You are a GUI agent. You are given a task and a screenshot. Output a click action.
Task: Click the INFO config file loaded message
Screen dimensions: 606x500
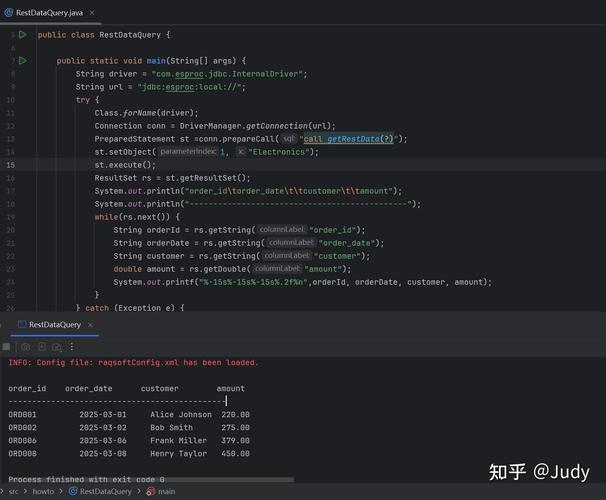(x=133, y=362)
